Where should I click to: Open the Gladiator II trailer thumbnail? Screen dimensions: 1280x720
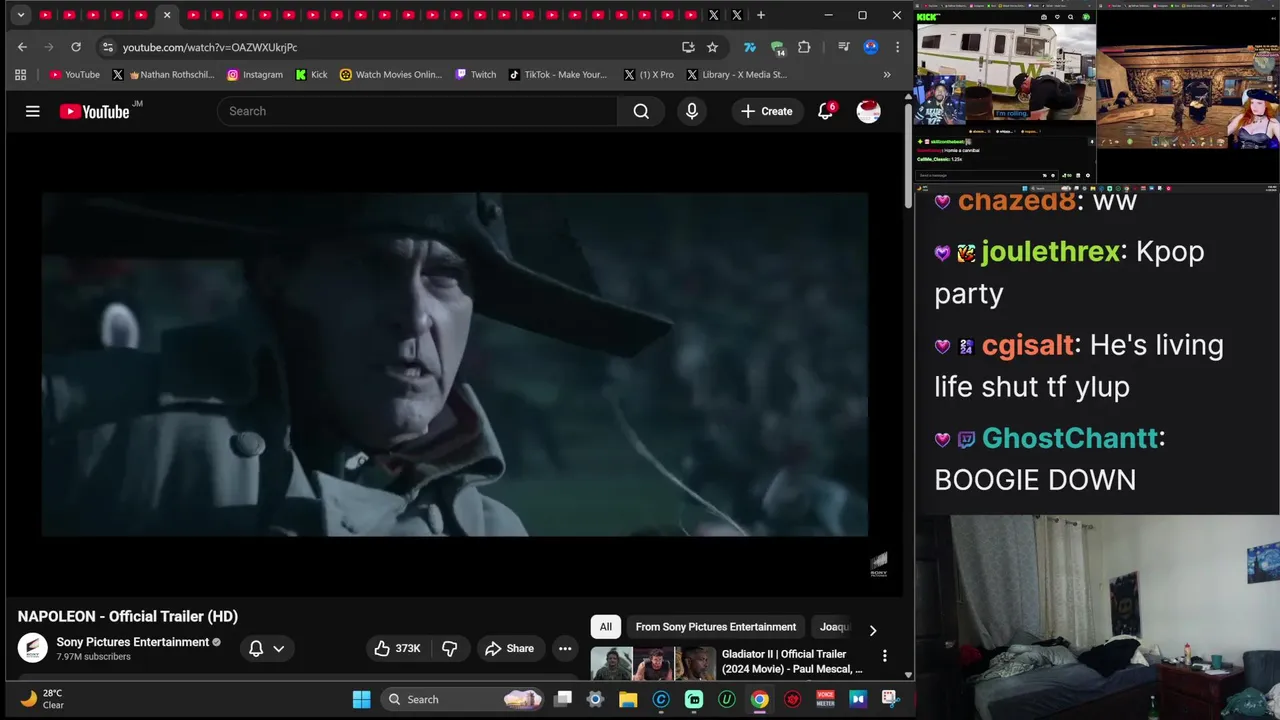click(653, 663)
